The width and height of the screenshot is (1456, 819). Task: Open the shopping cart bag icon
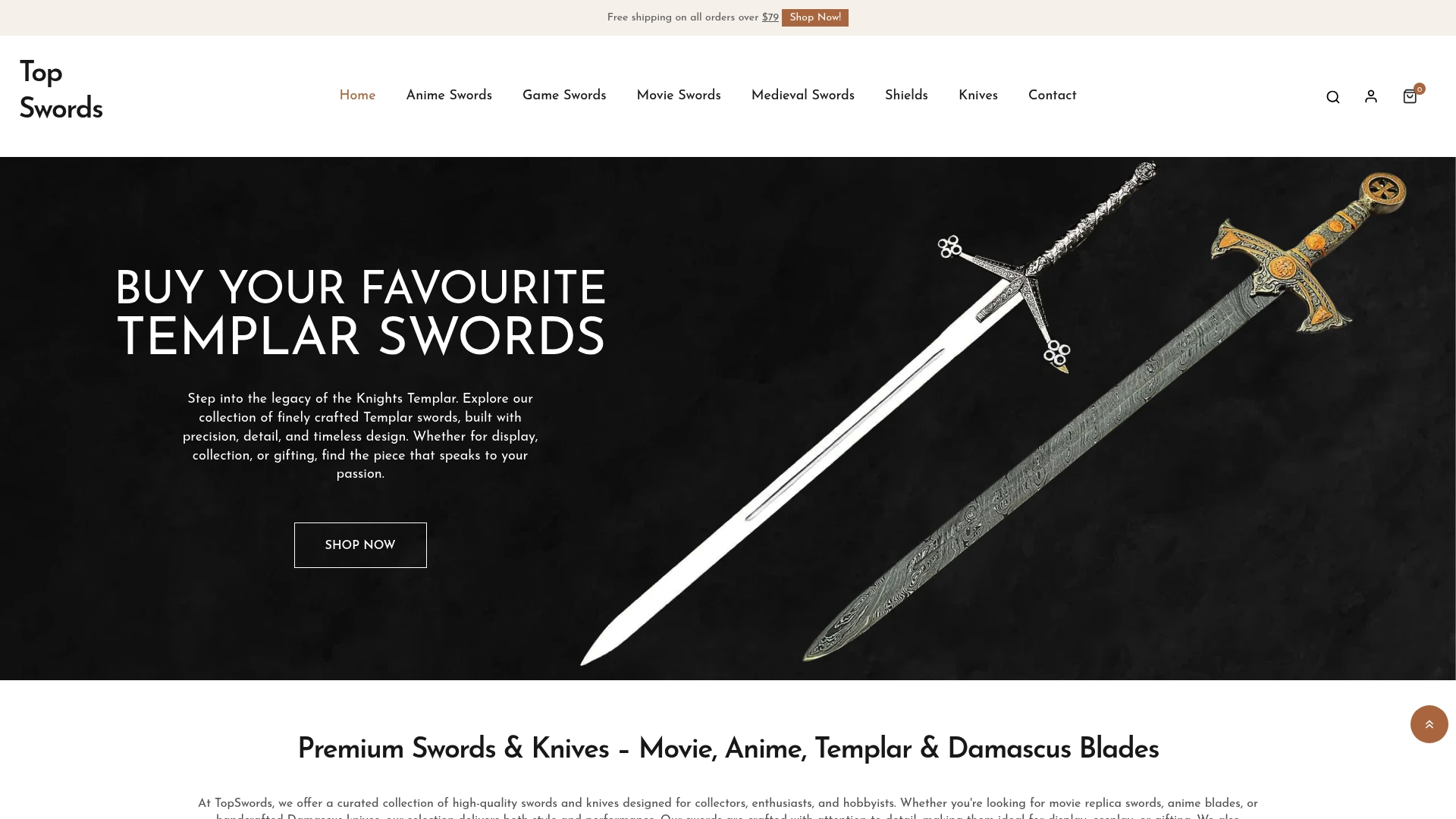pos(1410,96)
